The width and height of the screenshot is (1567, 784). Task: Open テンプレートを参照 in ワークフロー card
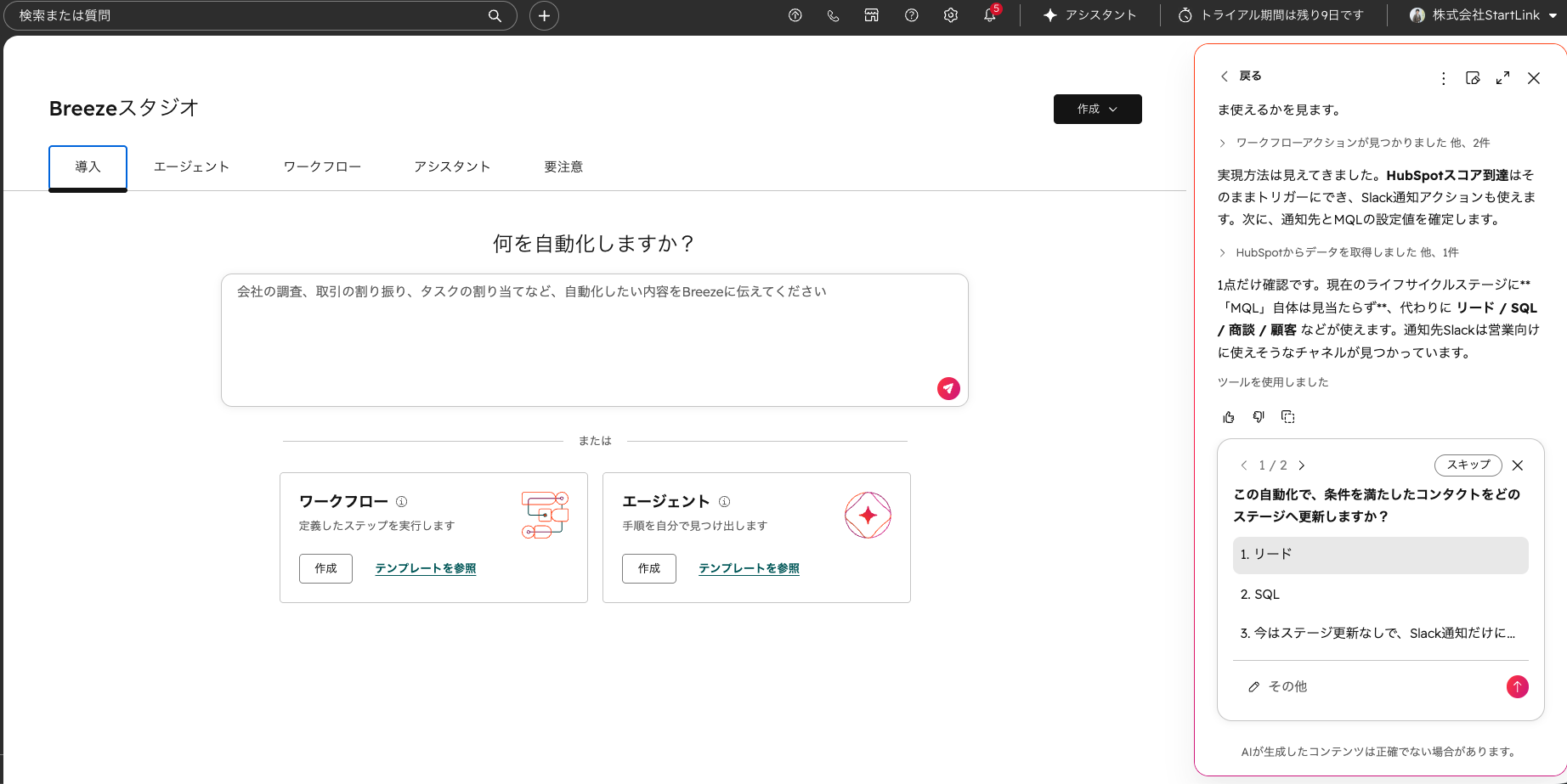(x=426, y=568)
